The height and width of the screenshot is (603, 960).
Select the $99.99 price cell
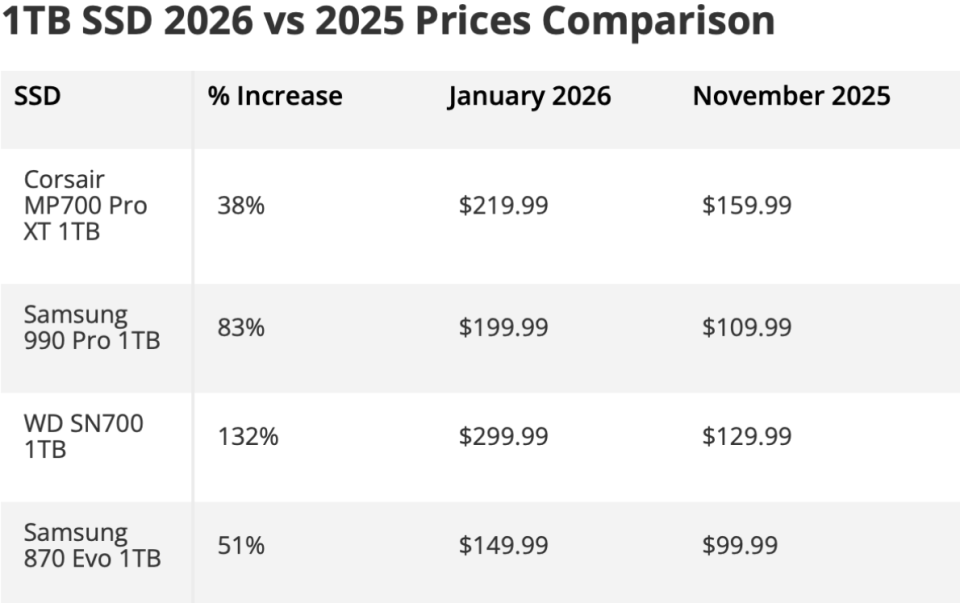click(x=740, y=545)
